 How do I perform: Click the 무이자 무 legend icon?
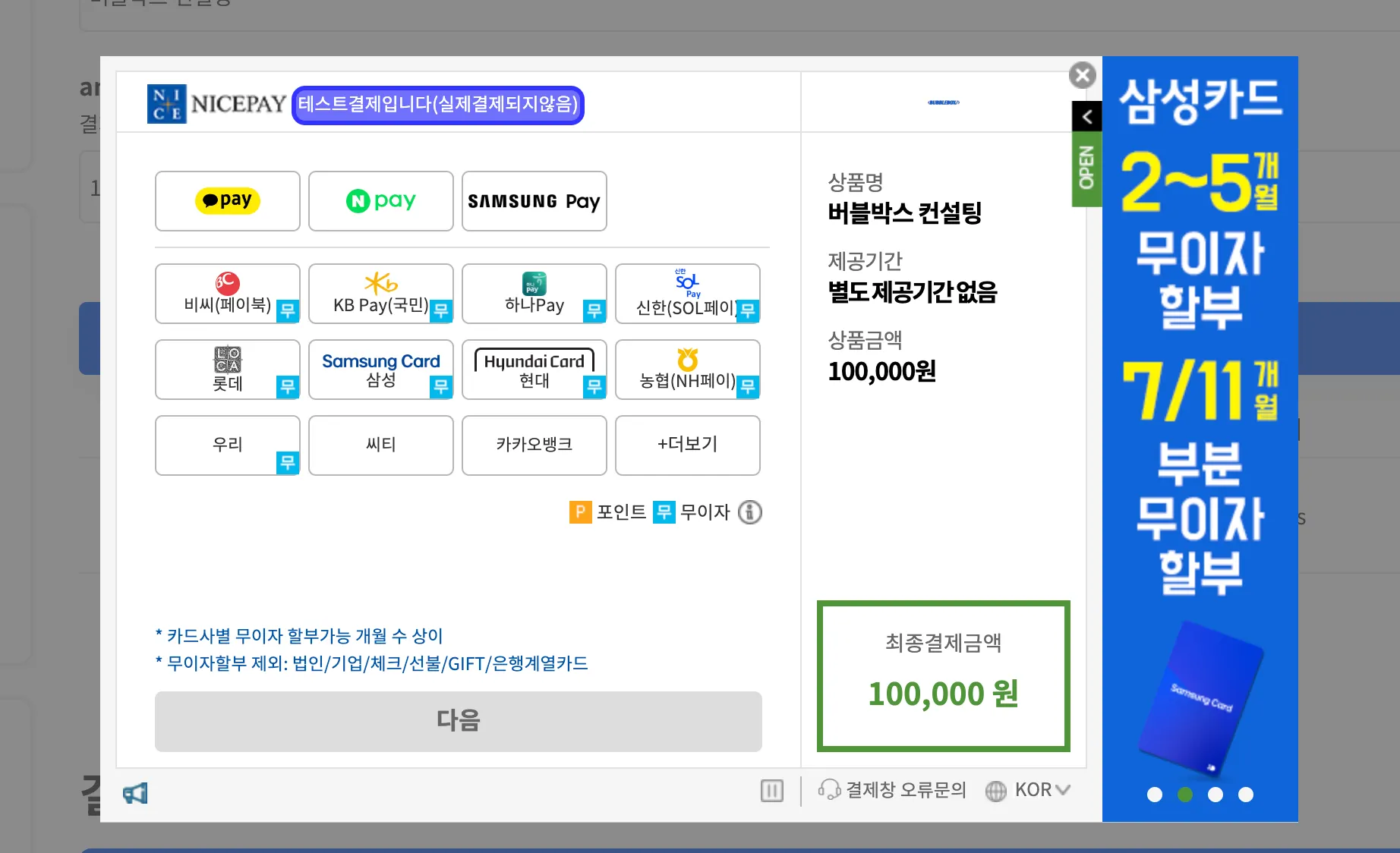click(664, 512)
